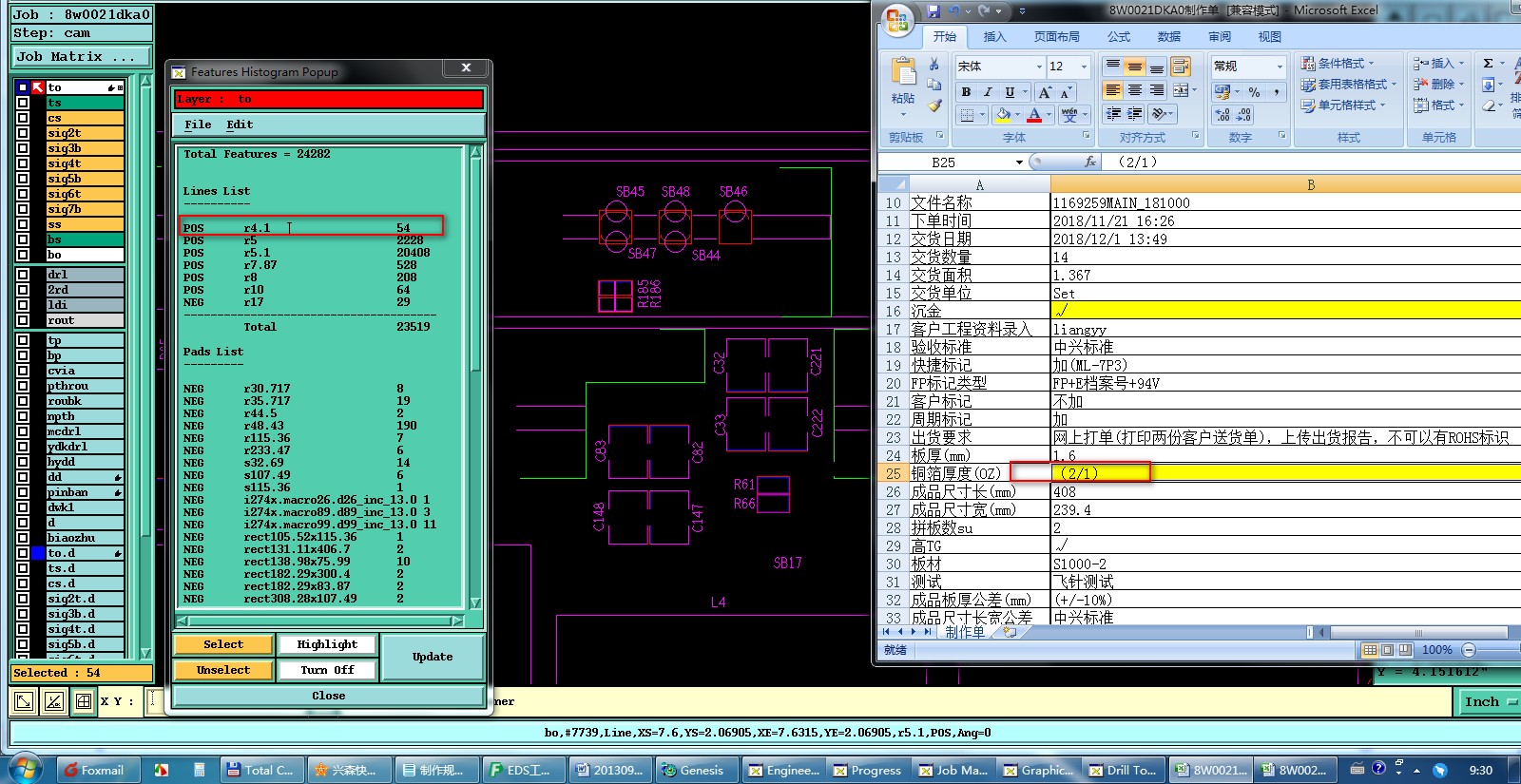Open Foxmail from the Windows taskbar
The height and width of the screenshot is (784, 1521).
98,770
